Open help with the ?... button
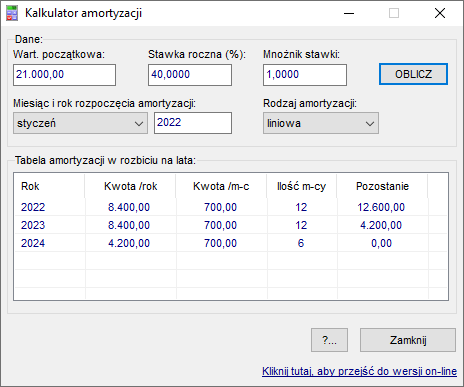The width and height of the screenshot is (464, 387). point(329,340)
